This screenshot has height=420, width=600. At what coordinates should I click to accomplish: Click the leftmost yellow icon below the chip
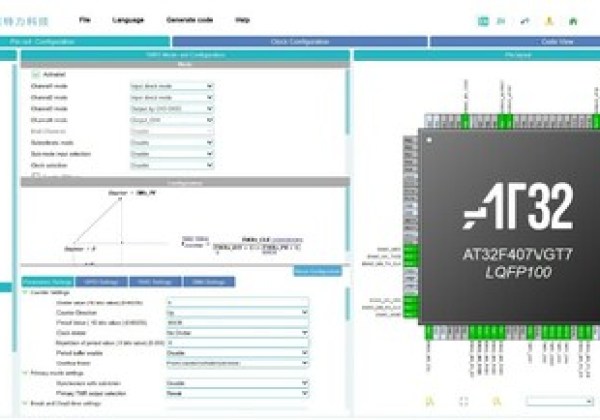[429, 401]
